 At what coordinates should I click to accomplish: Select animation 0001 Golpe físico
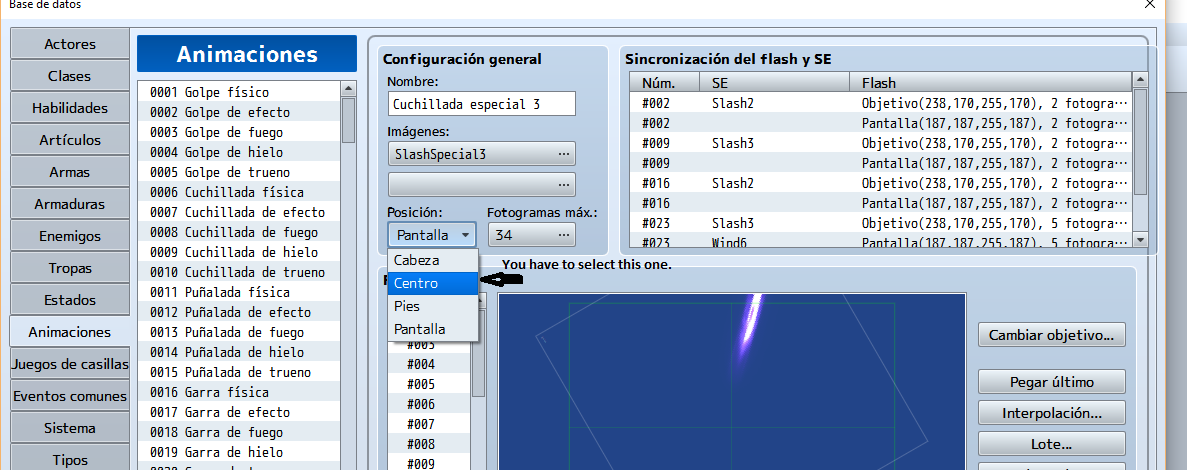tap(239, 92)
